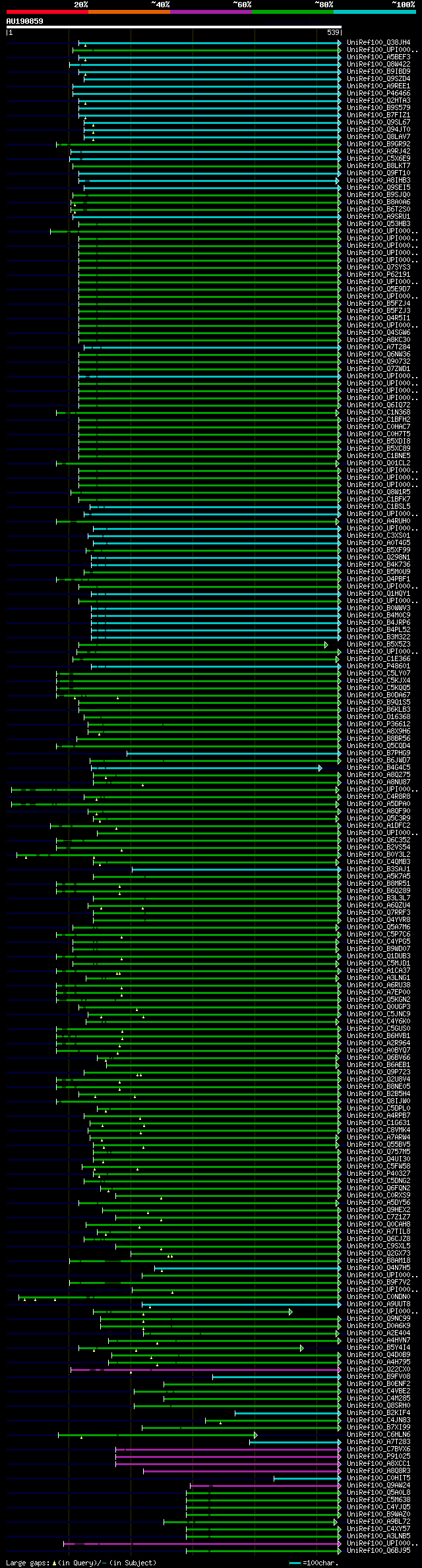Click UniRef100_Q7RRF3 label
The height and width of the screenshot is (1568, 422).
pos(378,913)
